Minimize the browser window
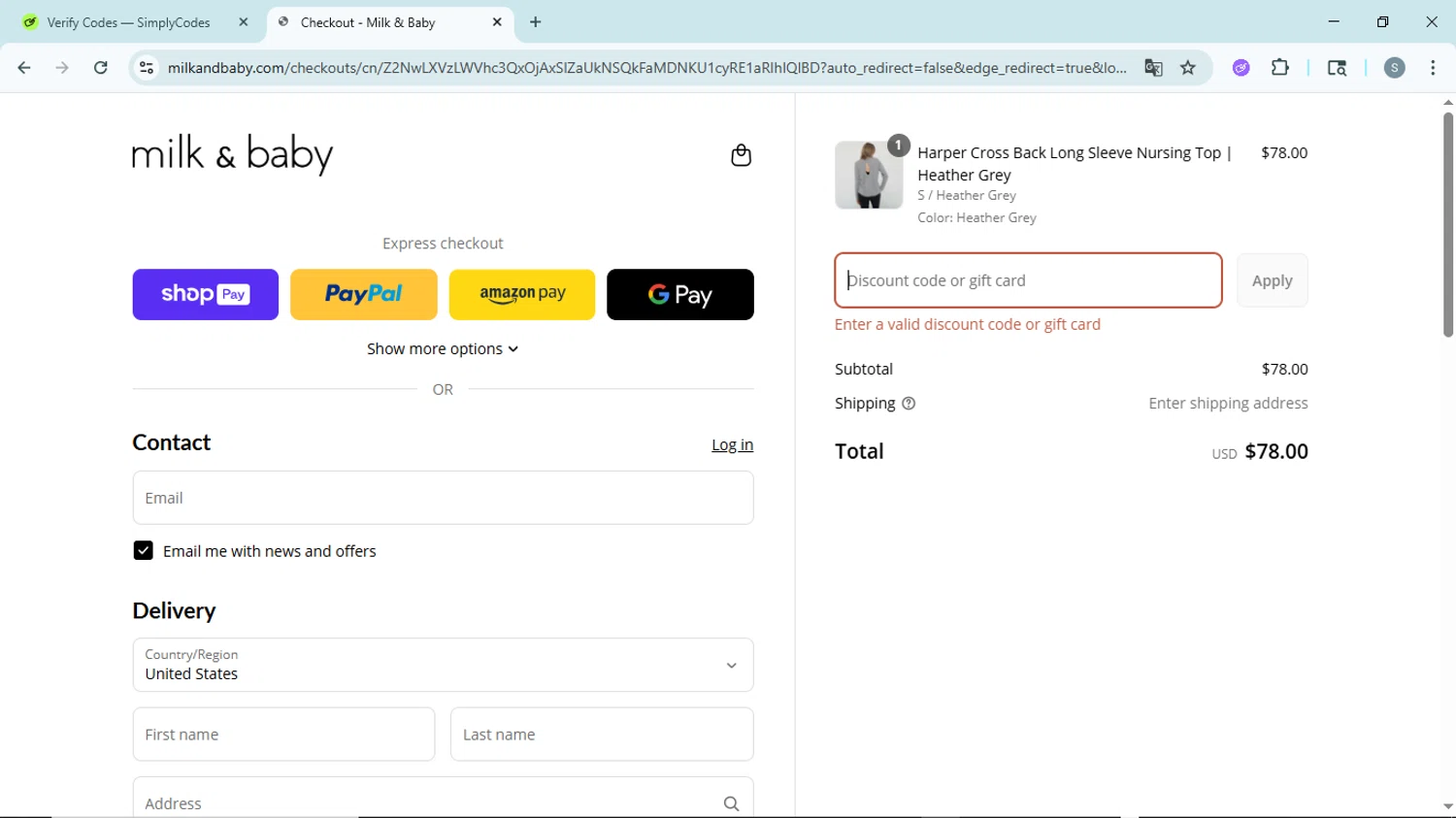The image size is (1456, 818). [x=1334, y=21]
